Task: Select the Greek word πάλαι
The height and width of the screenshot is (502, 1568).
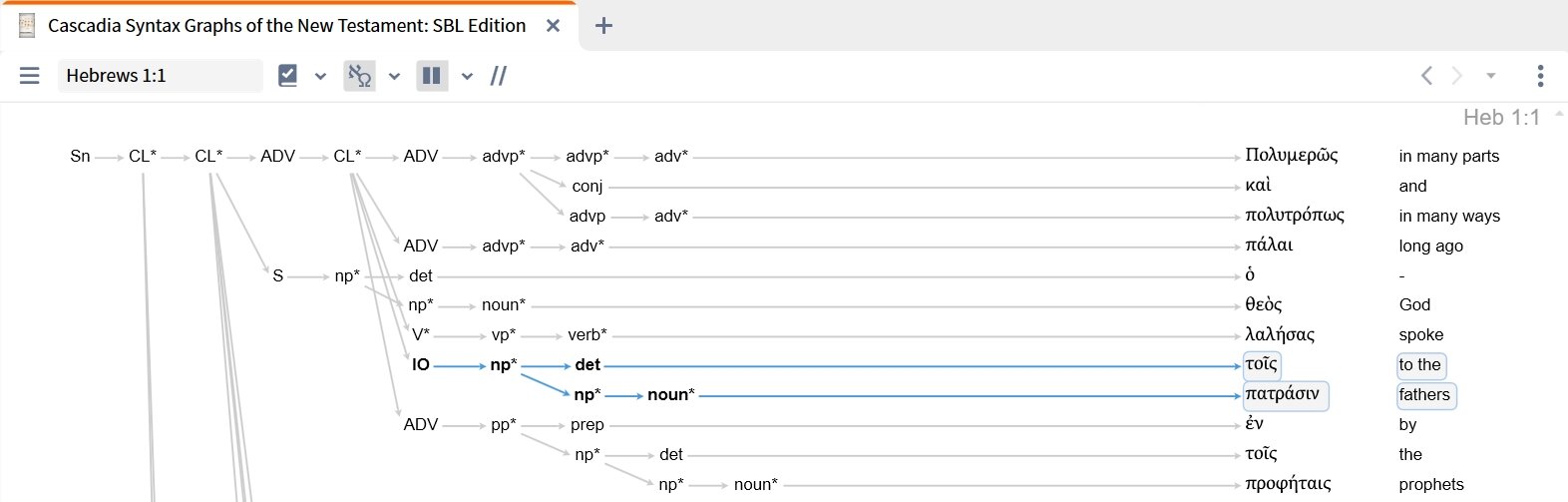Action: pos(1269,246)
